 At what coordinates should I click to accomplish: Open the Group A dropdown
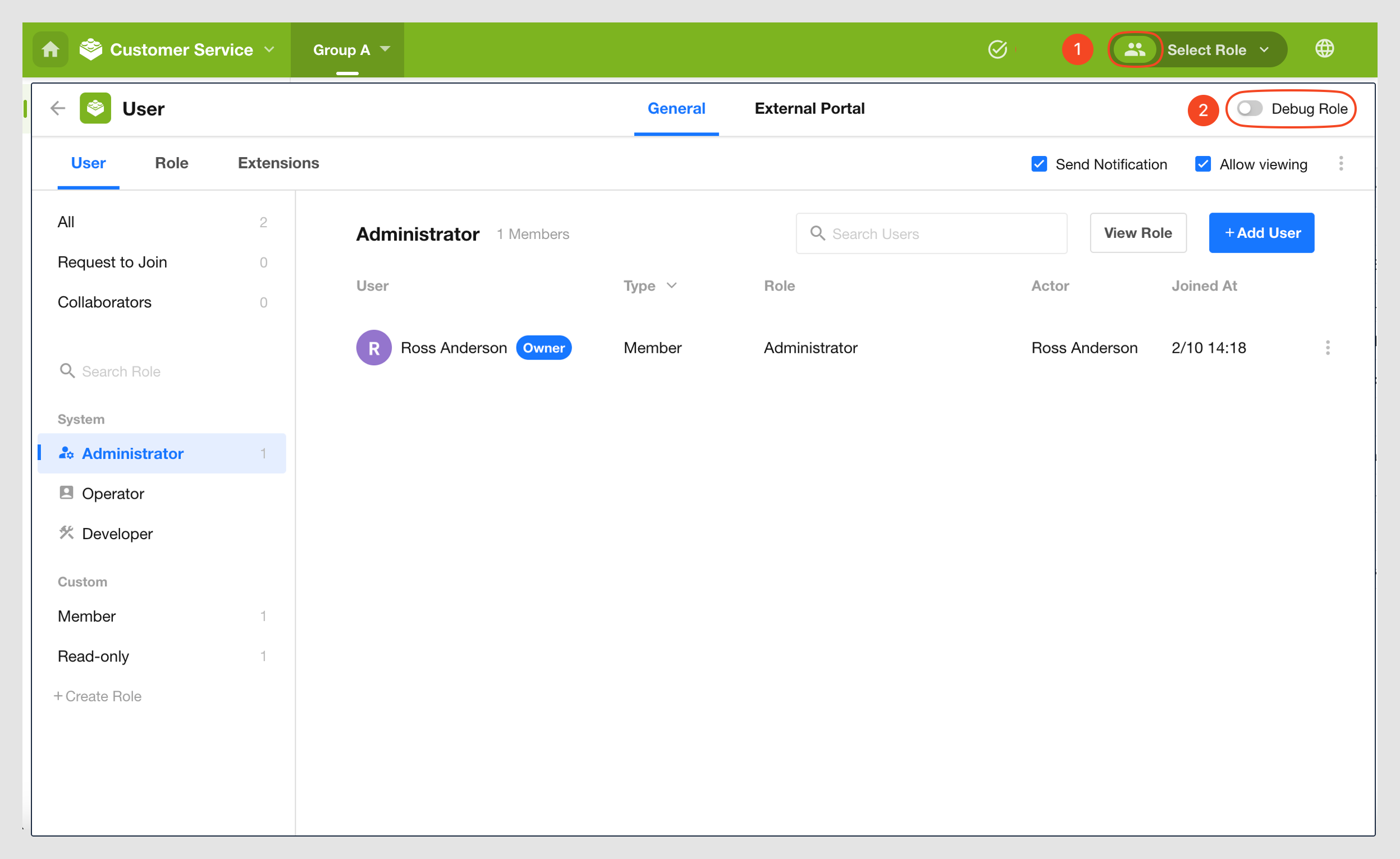(x=347, y=50)
